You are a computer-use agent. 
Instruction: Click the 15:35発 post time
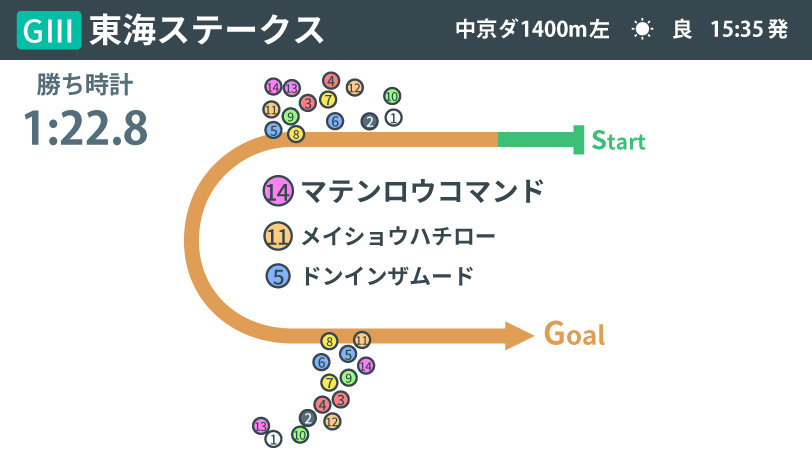click(749, 30)
